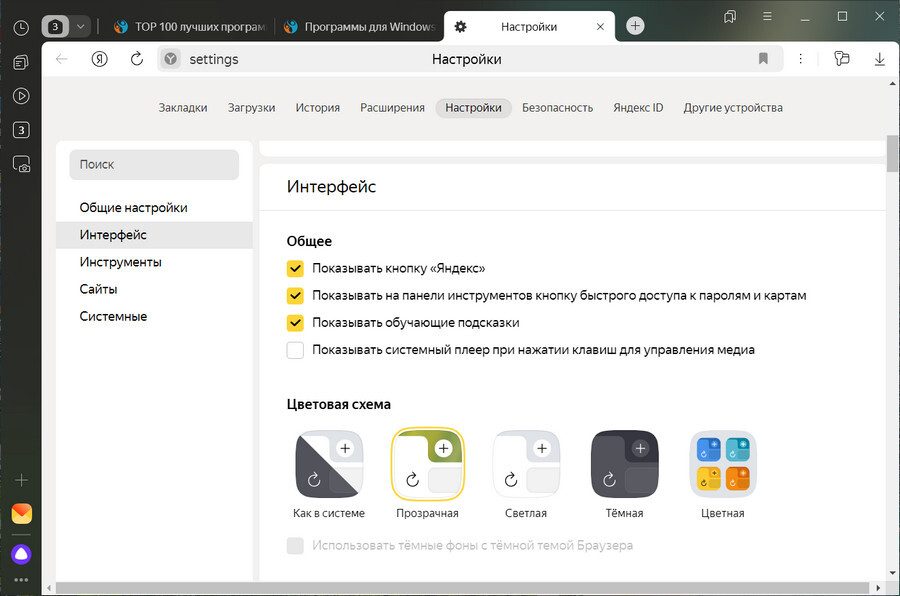The width and height of the screenshot is (900, 596).
Task: Click the horizontal scrollbar left arrow
Action: pos(49,588)
